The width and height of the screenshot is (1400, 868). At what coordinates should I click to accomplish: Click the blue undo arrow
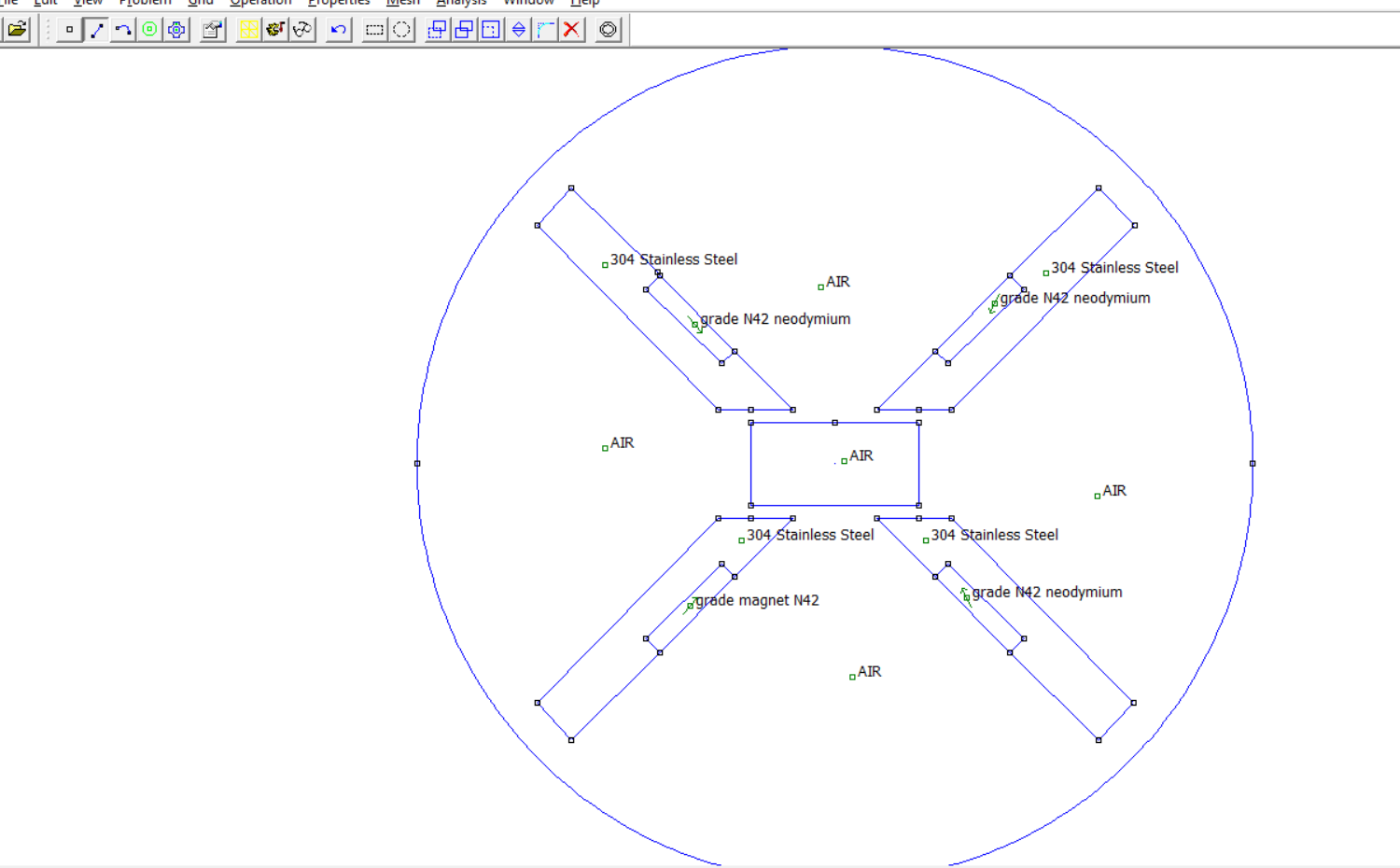point(339,30)
